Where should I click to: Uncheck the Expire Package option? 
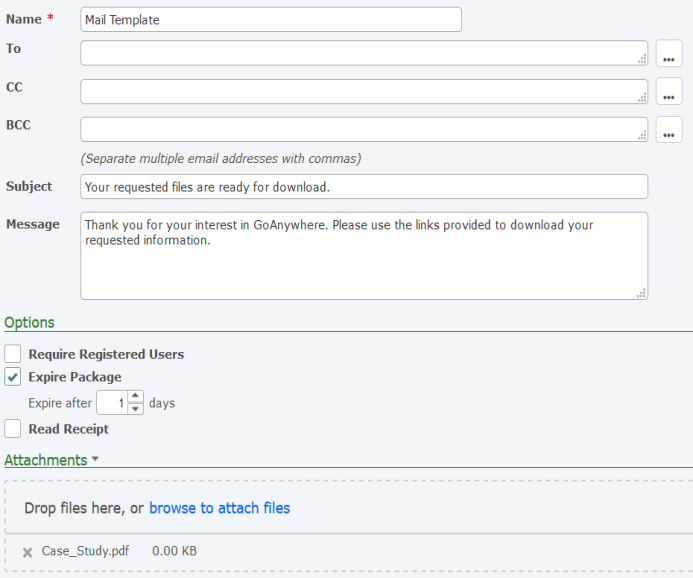13,377
